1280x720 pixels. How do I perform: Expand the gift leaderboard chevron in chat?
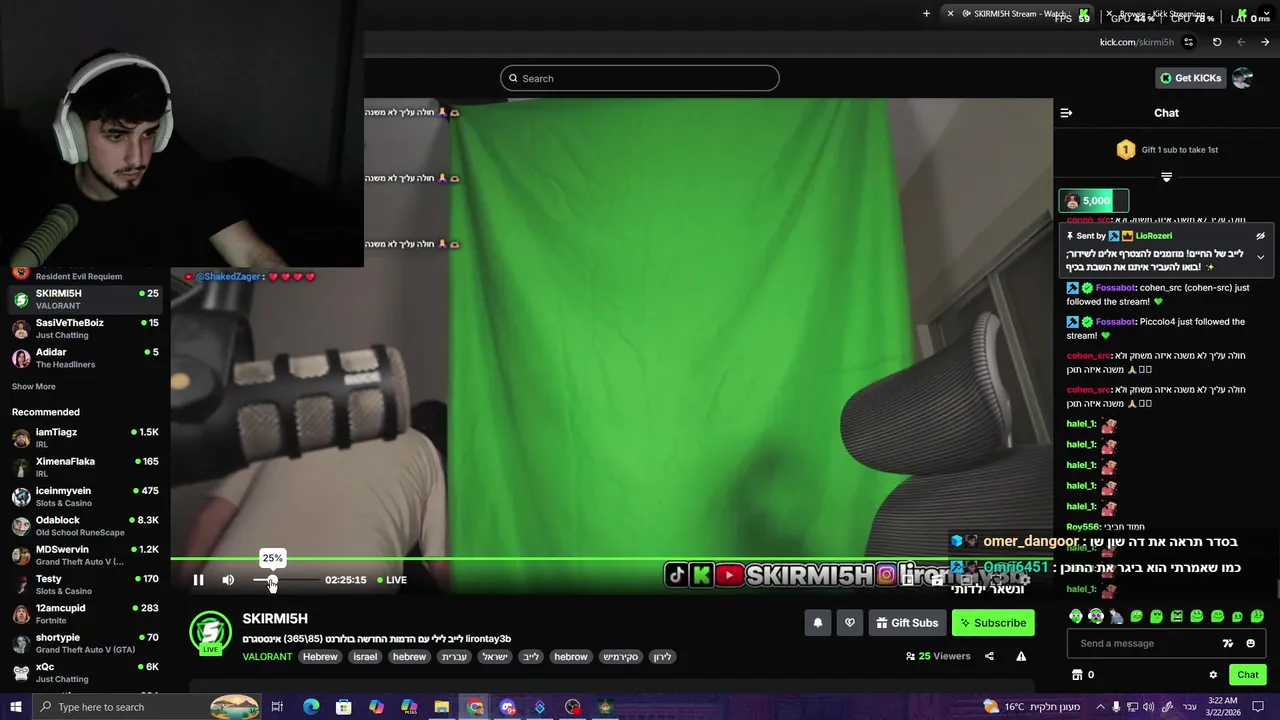(x=1166, y=177)
